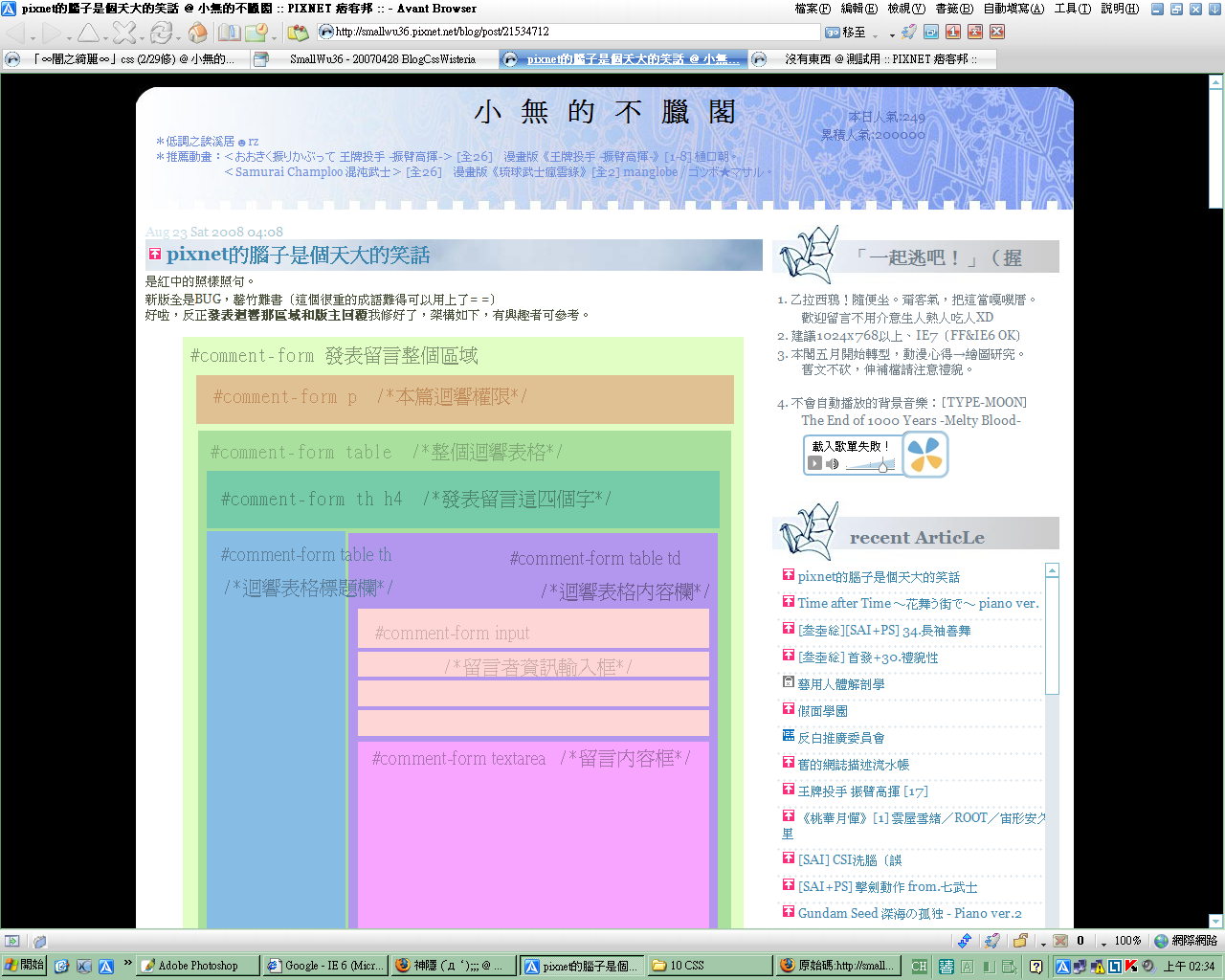Click the Avant Browser quick launch icon
Screen dimensions: 1225x980
106,966
